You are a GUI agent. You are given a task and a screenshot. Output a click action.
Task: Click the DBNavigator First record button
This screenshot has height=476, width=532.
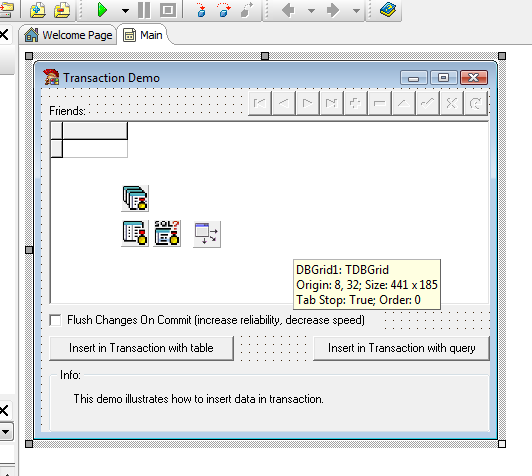point(260,103)
